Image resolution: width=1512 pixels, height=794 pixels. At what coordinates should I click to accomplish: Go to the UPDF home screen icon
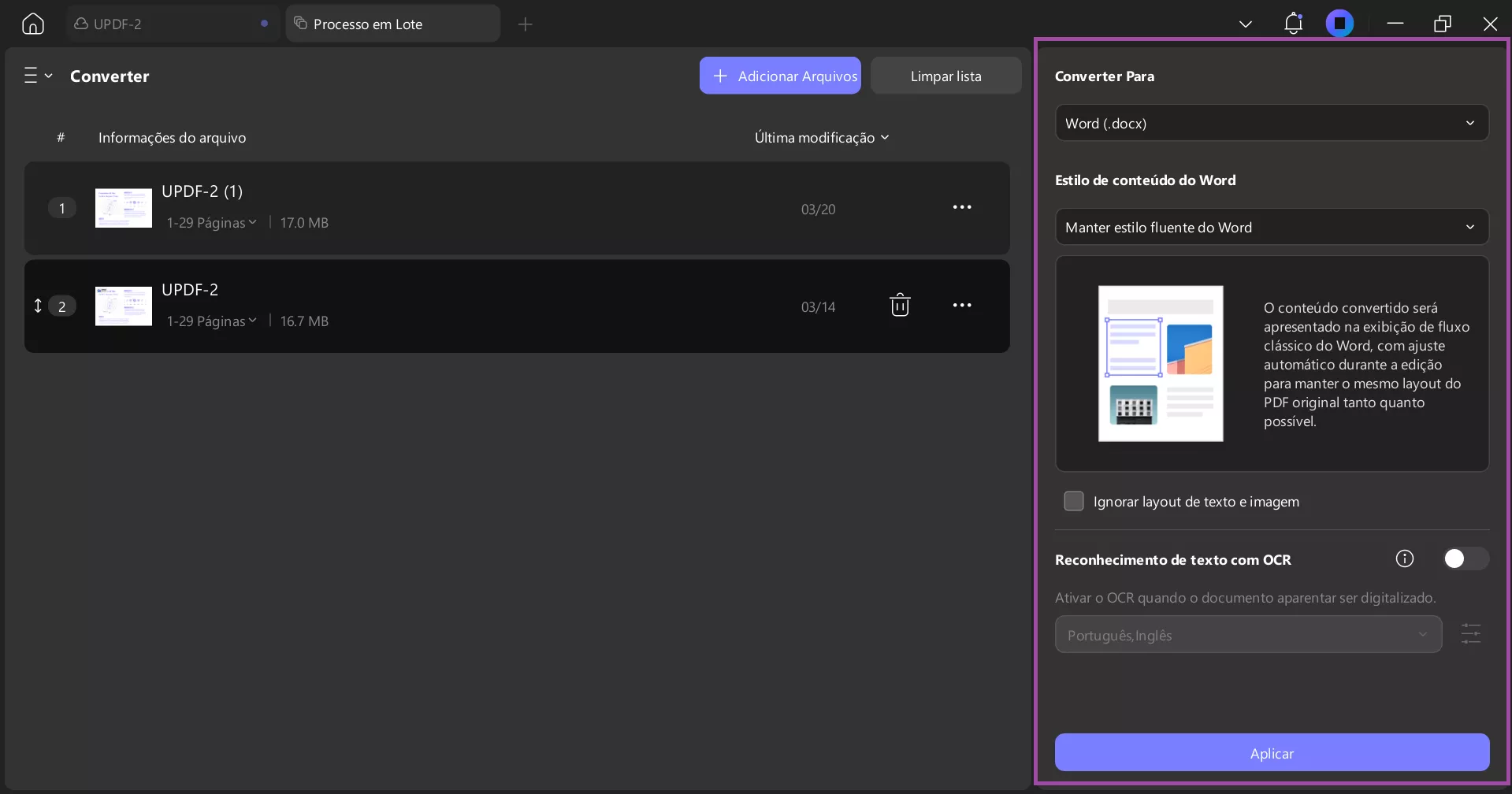coord(33,24)
